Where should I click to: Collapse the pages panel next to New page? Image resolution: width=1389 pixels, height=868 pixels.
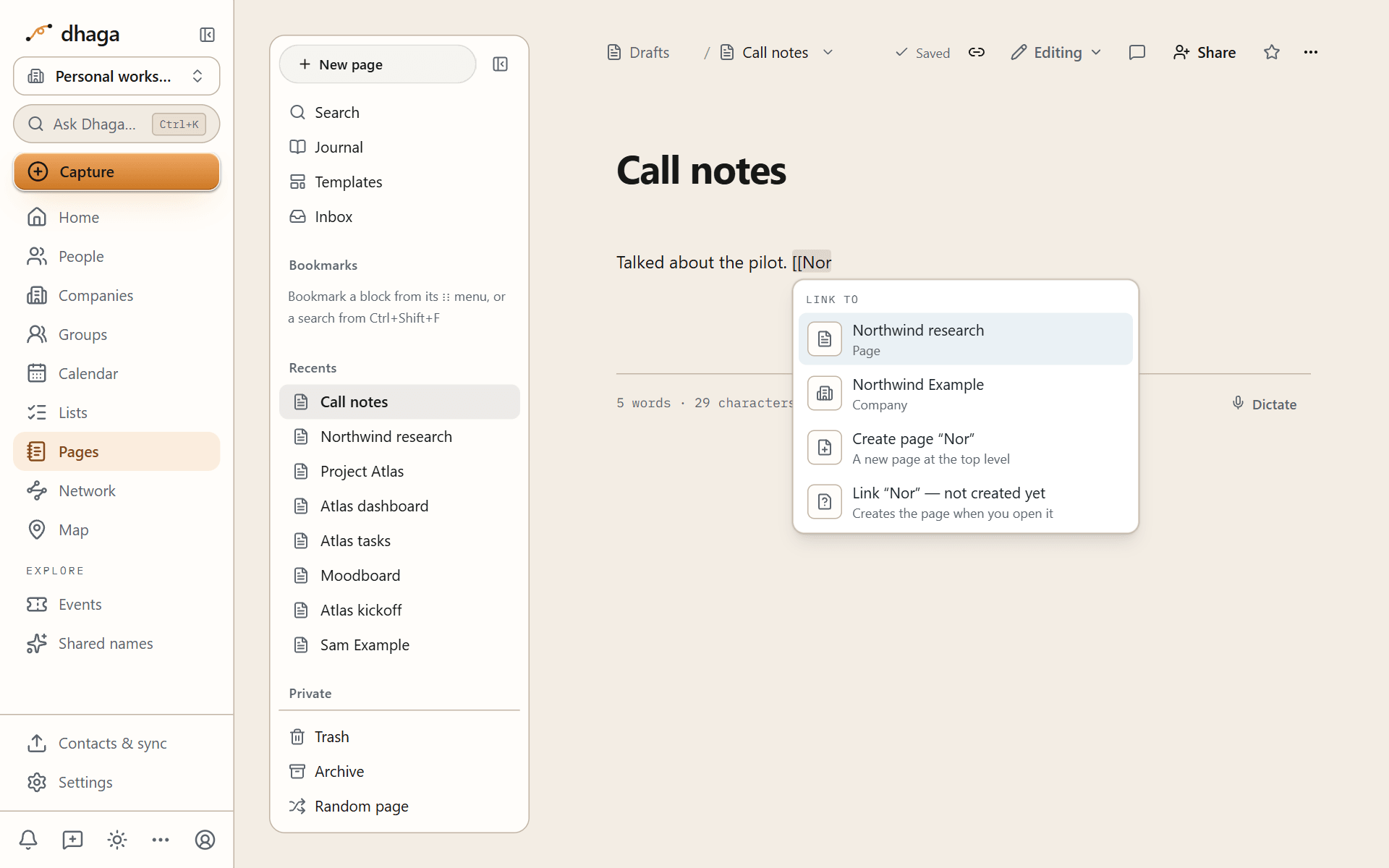(500, 64)
